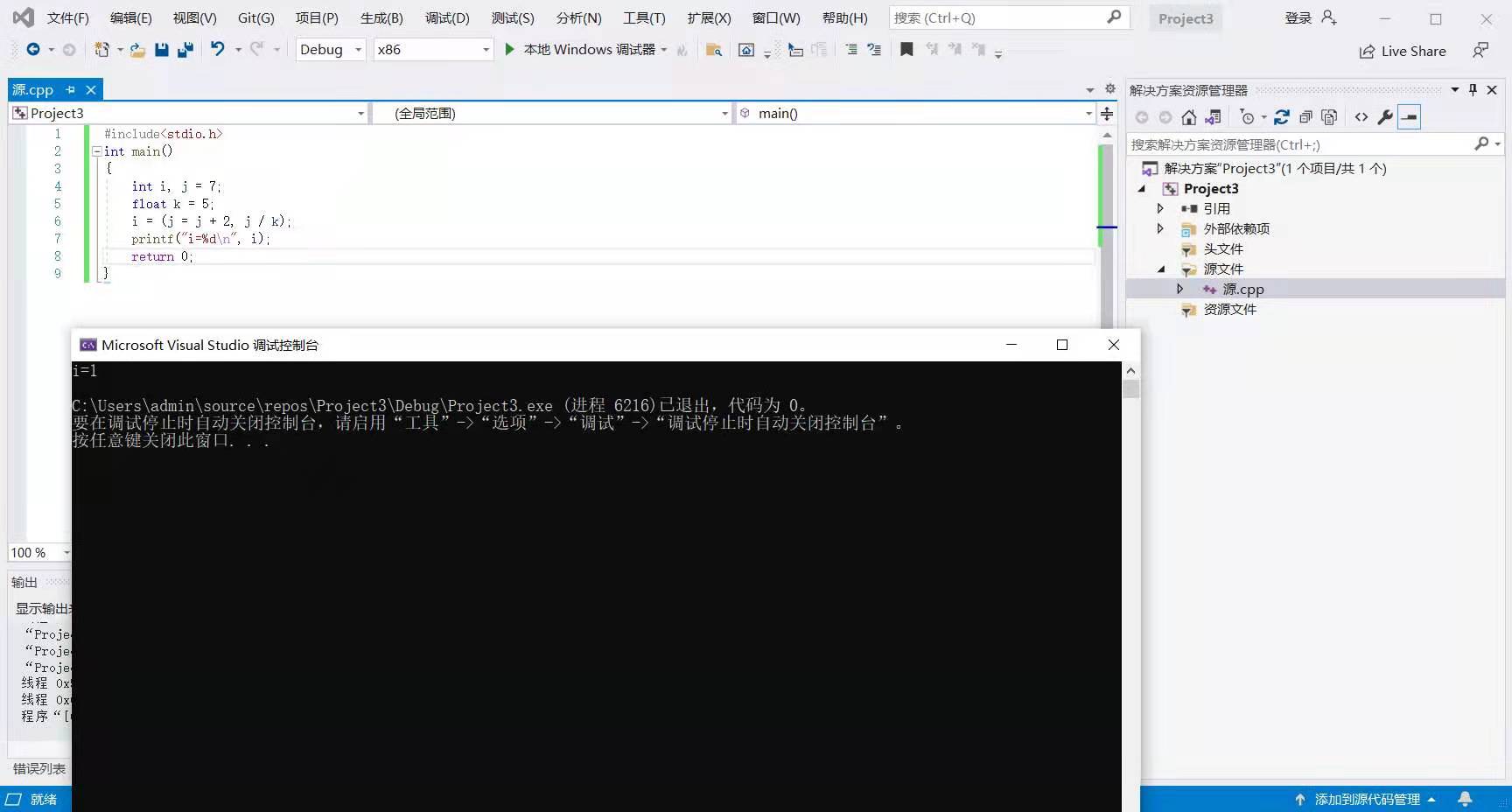Image resolution: width=1512 pixels, height=812 pixels.
Task: Expand the 外部依赖项 node
Action: point(1161,228)
